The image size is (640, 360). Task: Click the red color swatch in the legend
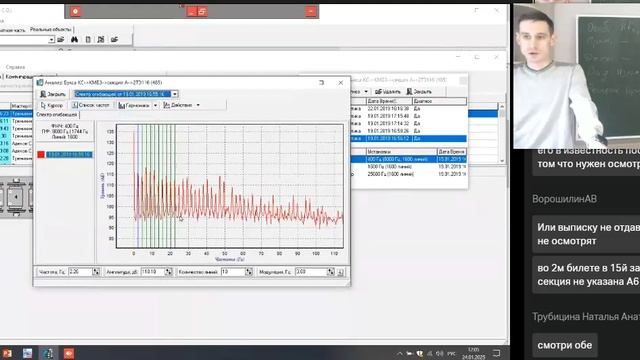click(x=41, y=154)
